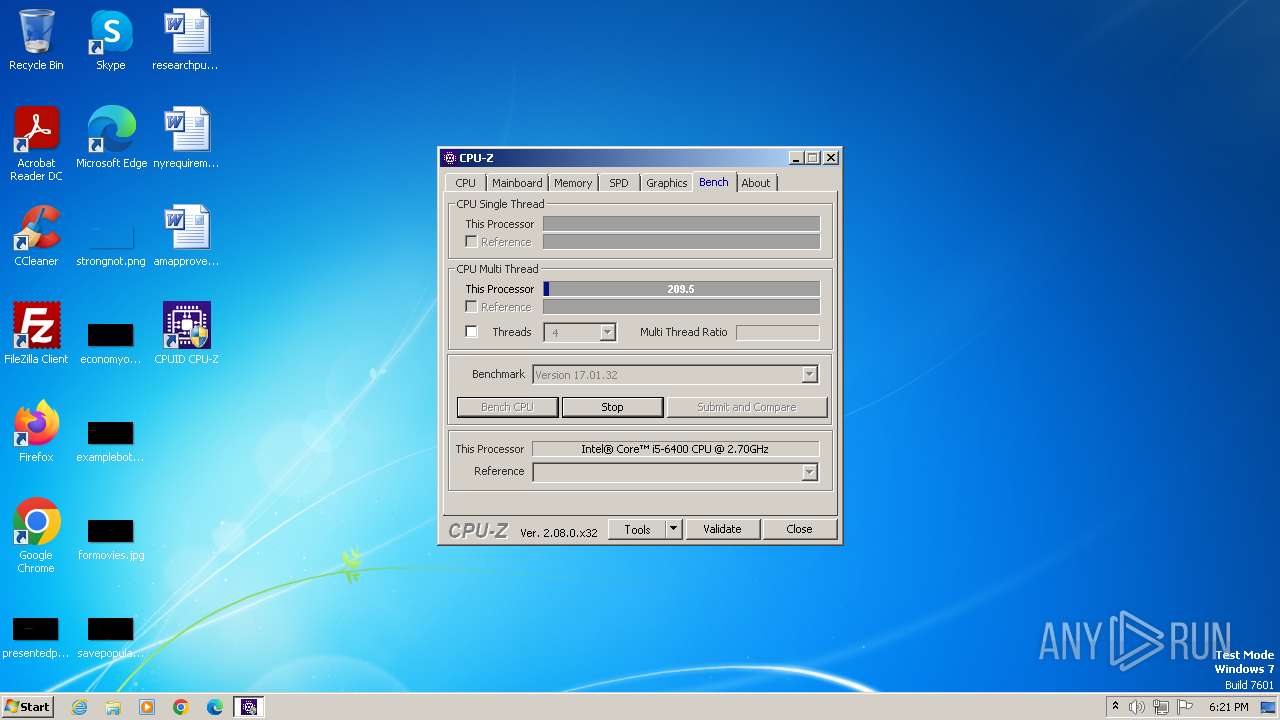Image resolution: width=1280 pixels, height=720 pixels.
Task: Click Submit and Compare button
Action: coord(747,407)
